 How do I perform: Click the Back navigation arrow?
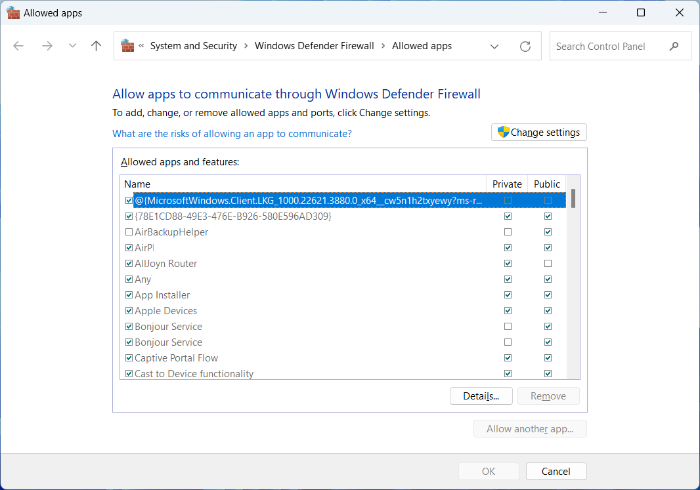(19, 46)
